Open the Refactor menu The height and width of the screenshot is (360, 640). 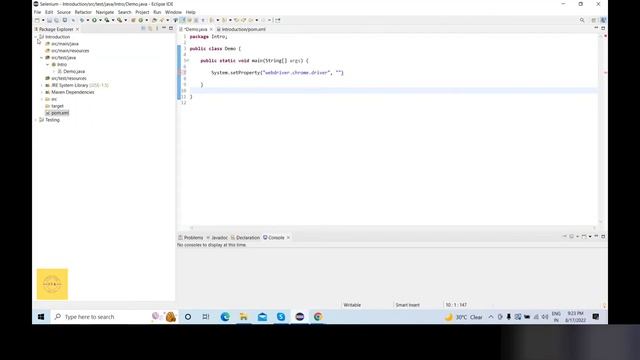tap(83, 12)
